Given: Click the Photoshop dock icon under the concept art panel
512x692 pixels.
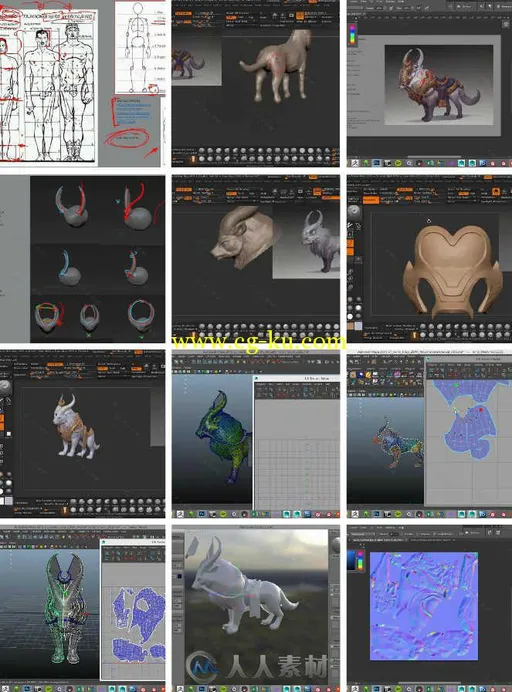Looking at the screenshot, I should pos(376,163).
